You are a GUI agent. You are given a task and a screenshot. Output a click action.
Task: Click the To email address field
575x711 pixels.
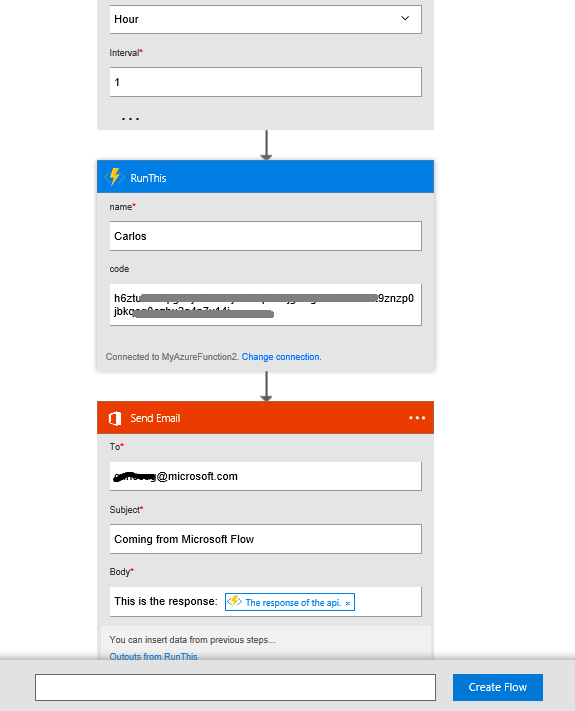(x=265, y=476)
